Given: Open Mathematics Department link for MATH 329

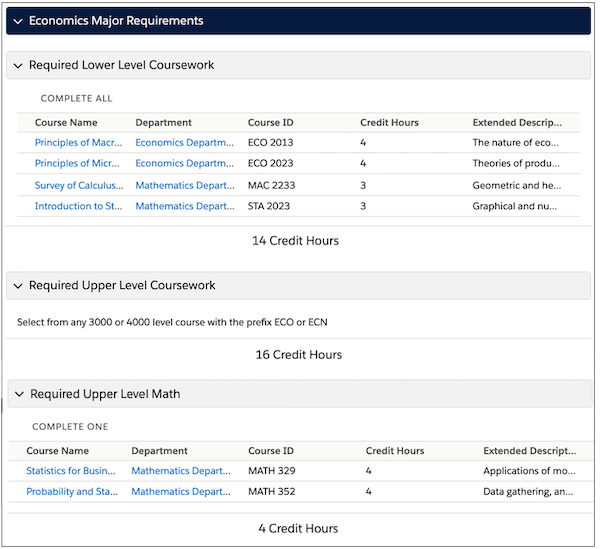Looking at the screenshot, I should (181, 471).
